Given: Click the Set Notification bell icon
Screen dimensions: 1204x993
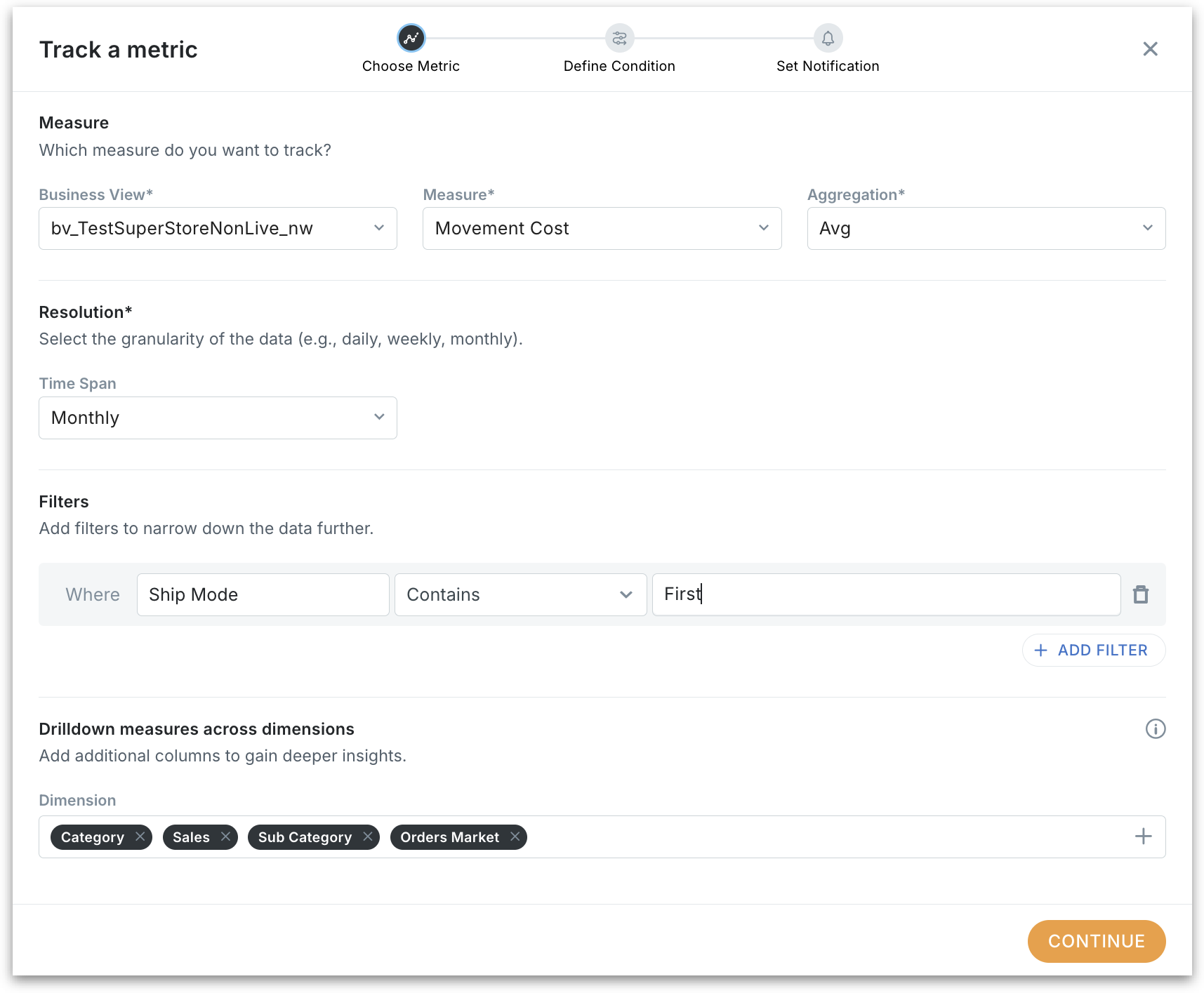Looking at the screenshot, I should (828, 38).
